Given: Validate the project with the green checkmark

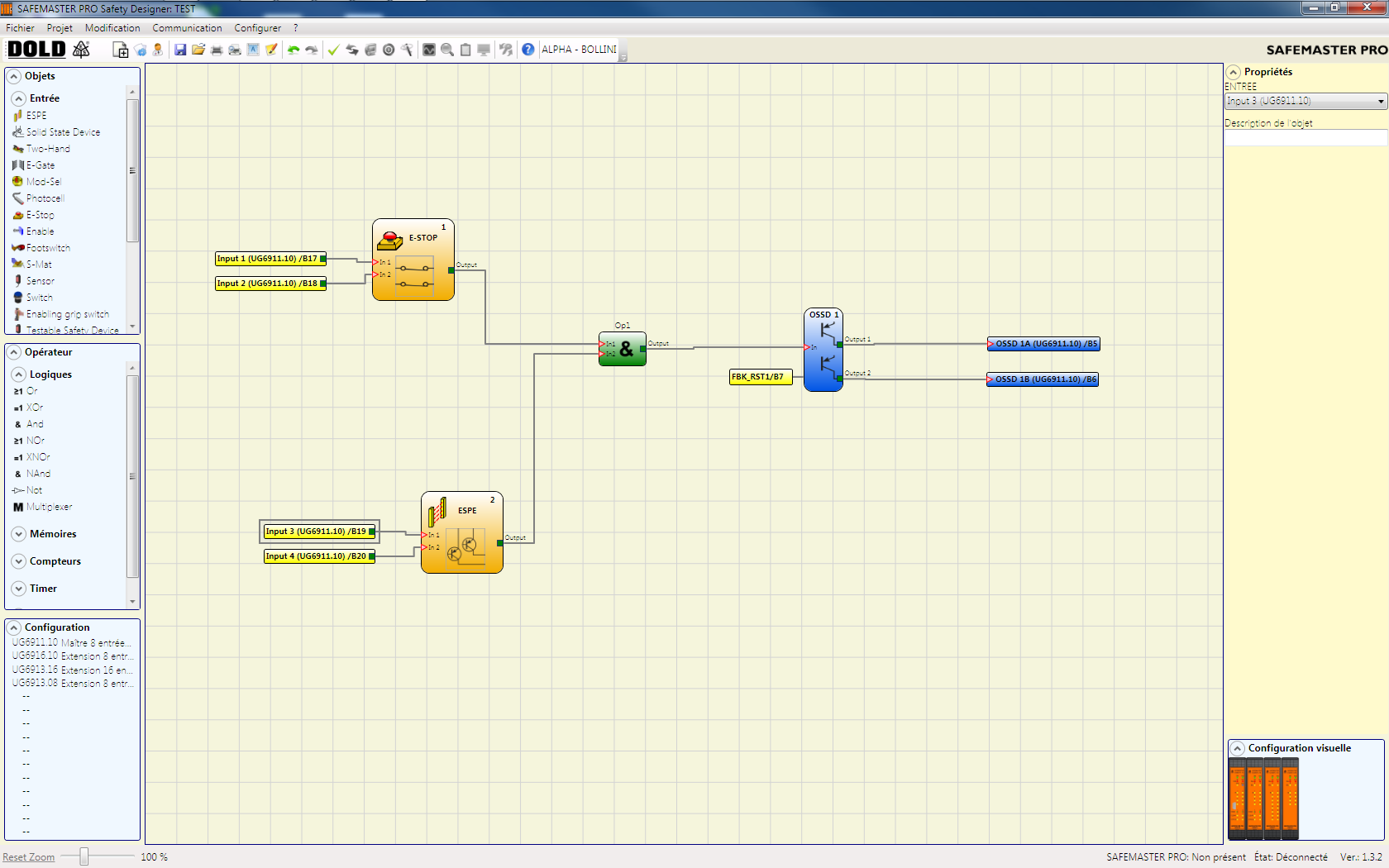Looking at the screenshot, I should coord(333,50).
